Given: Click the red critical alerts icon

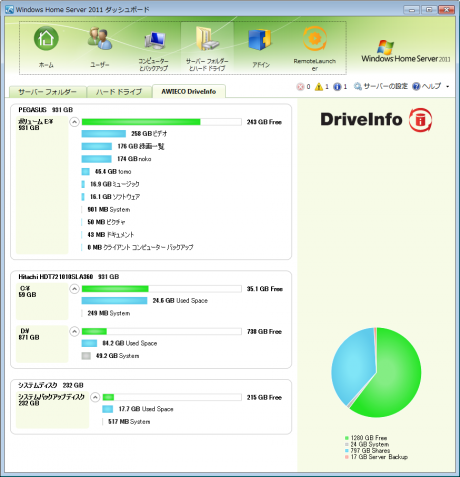Looking at the screenshot, I should pos(300,87).
